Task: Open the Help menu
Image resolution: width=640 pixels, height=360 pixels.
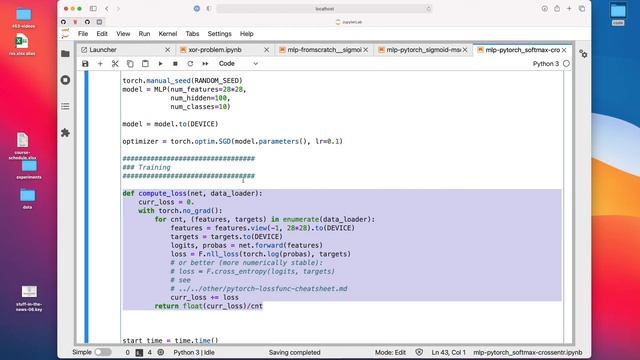Action: pyautogui.click(x=247, y=34)
